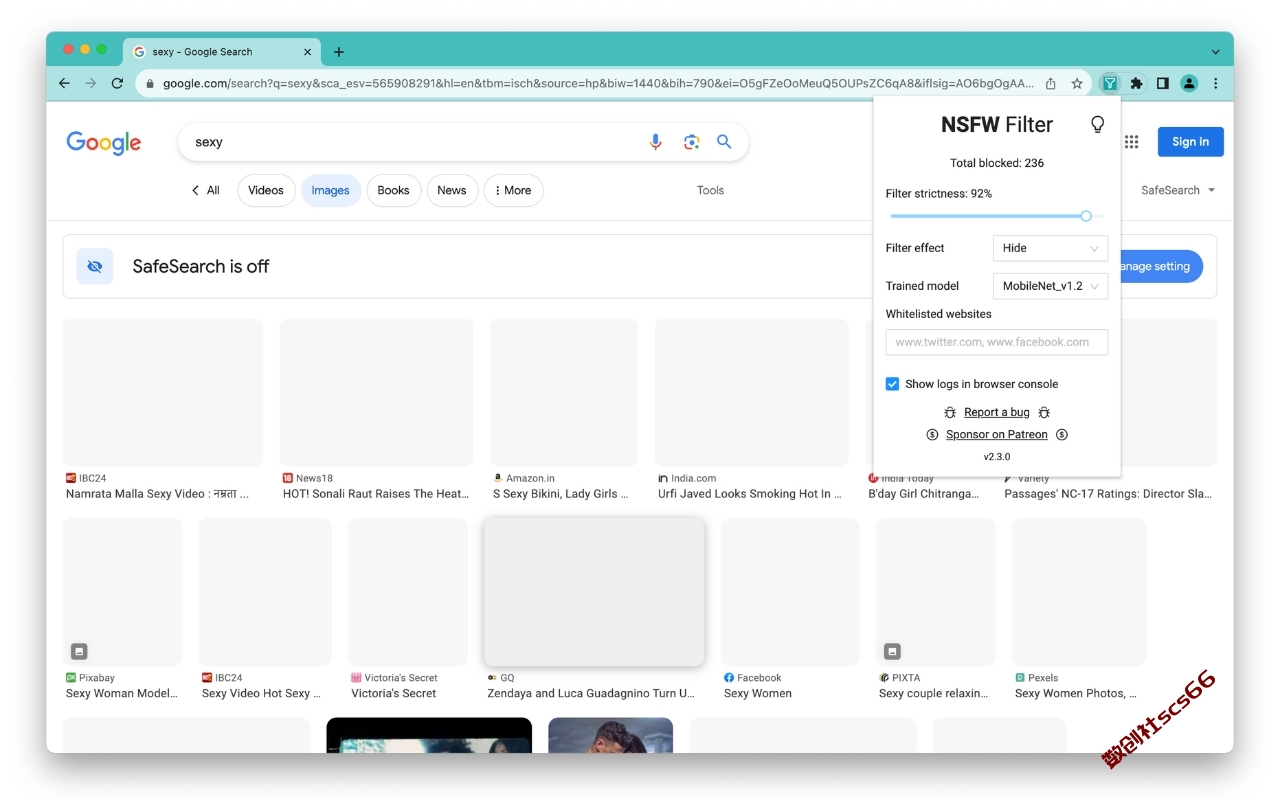Click the v2.3.0 version text
Viewport: 1280px width, 800px height.
(x=996, y=457)
